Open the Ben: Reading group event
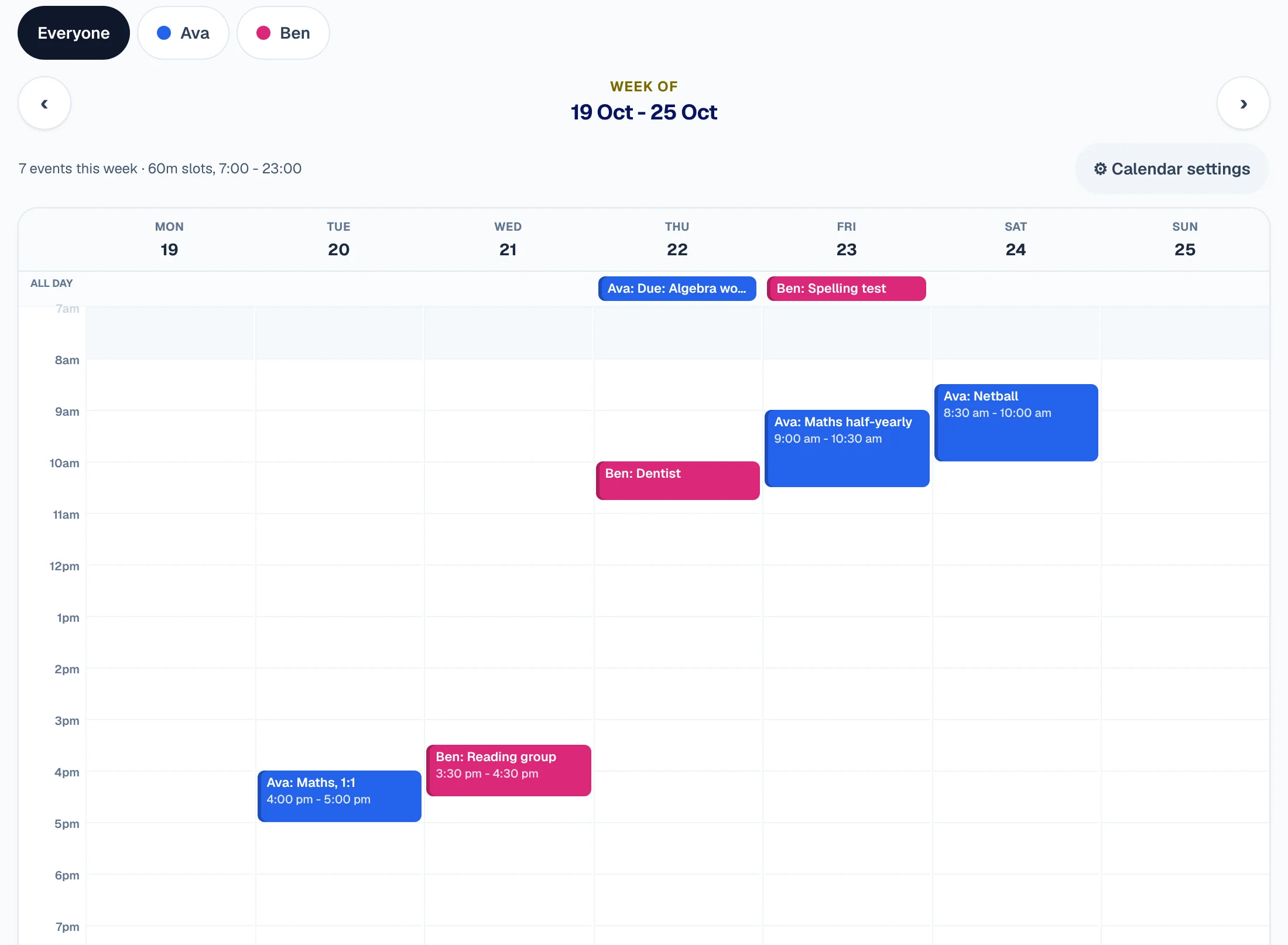The width and height of the screenshot is (1288, 945). click(509, 771)
